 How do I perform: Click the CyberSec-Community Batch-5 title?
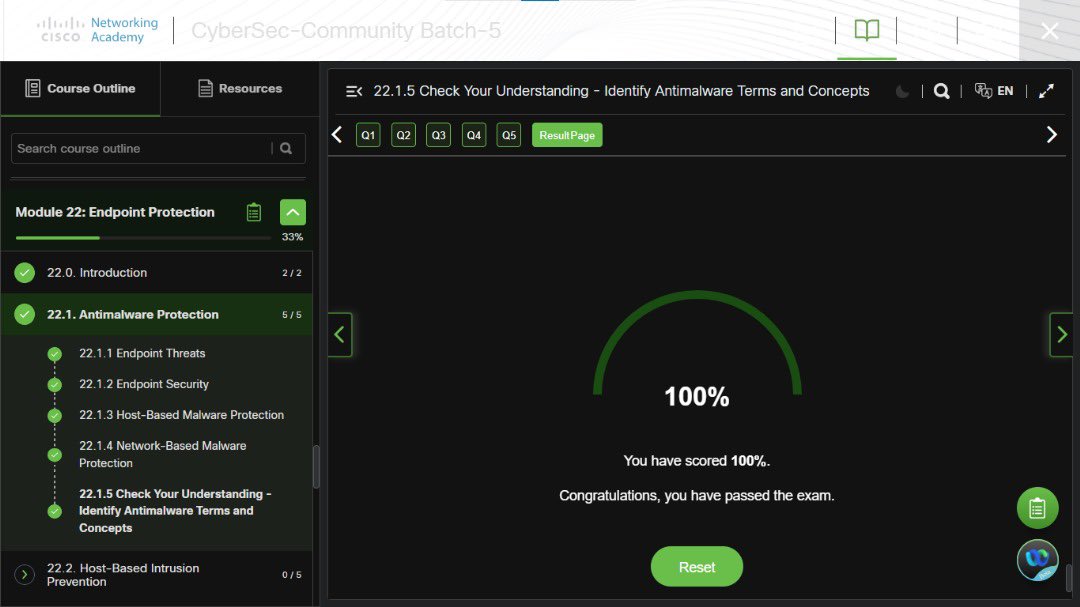(x=346, y=30)
